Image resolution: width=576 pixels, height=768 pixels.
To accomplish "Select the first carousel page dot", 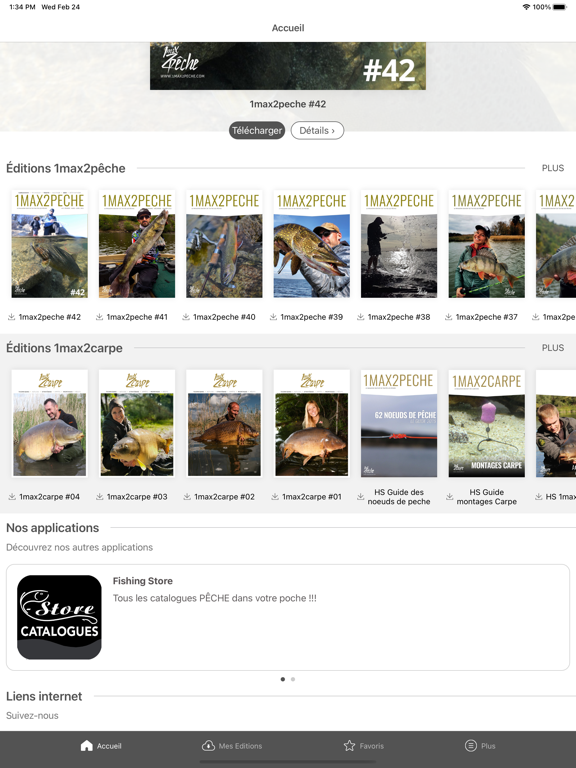I will (x=283, y=679).
